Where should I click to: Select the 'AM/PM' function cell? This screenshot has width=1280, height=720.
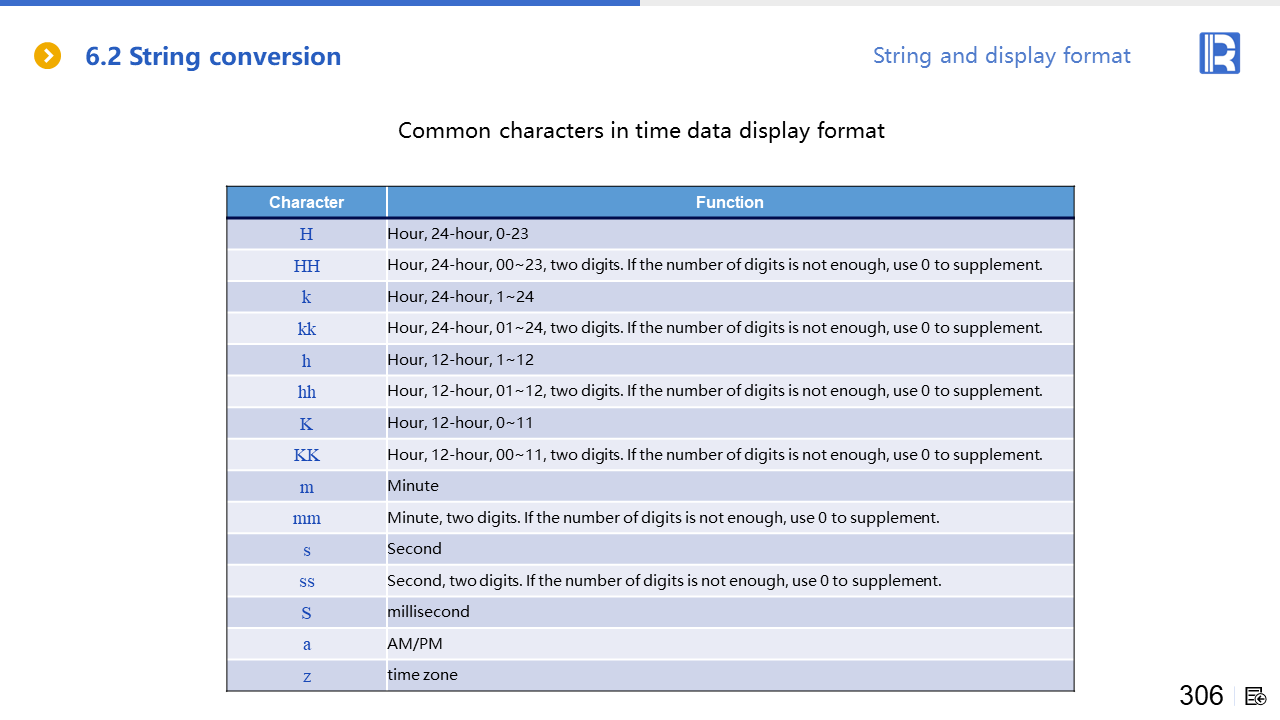(415, 644)
